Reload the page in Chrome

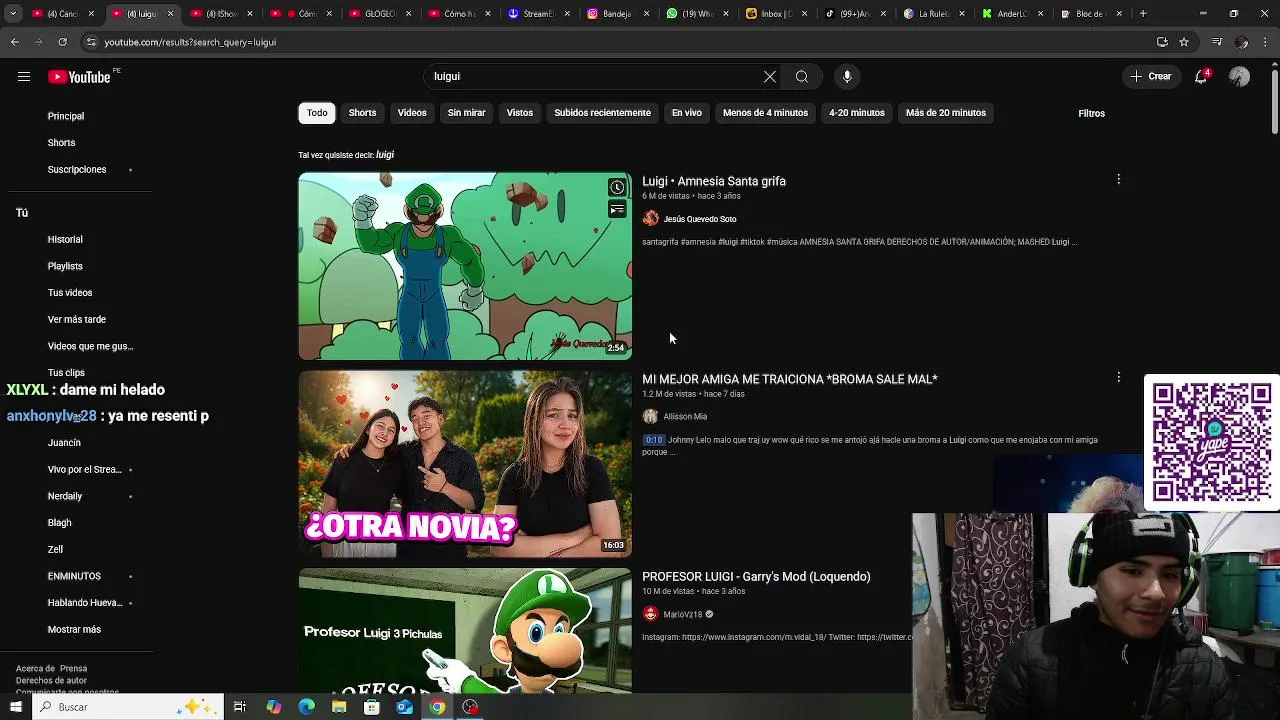point(62,42)
